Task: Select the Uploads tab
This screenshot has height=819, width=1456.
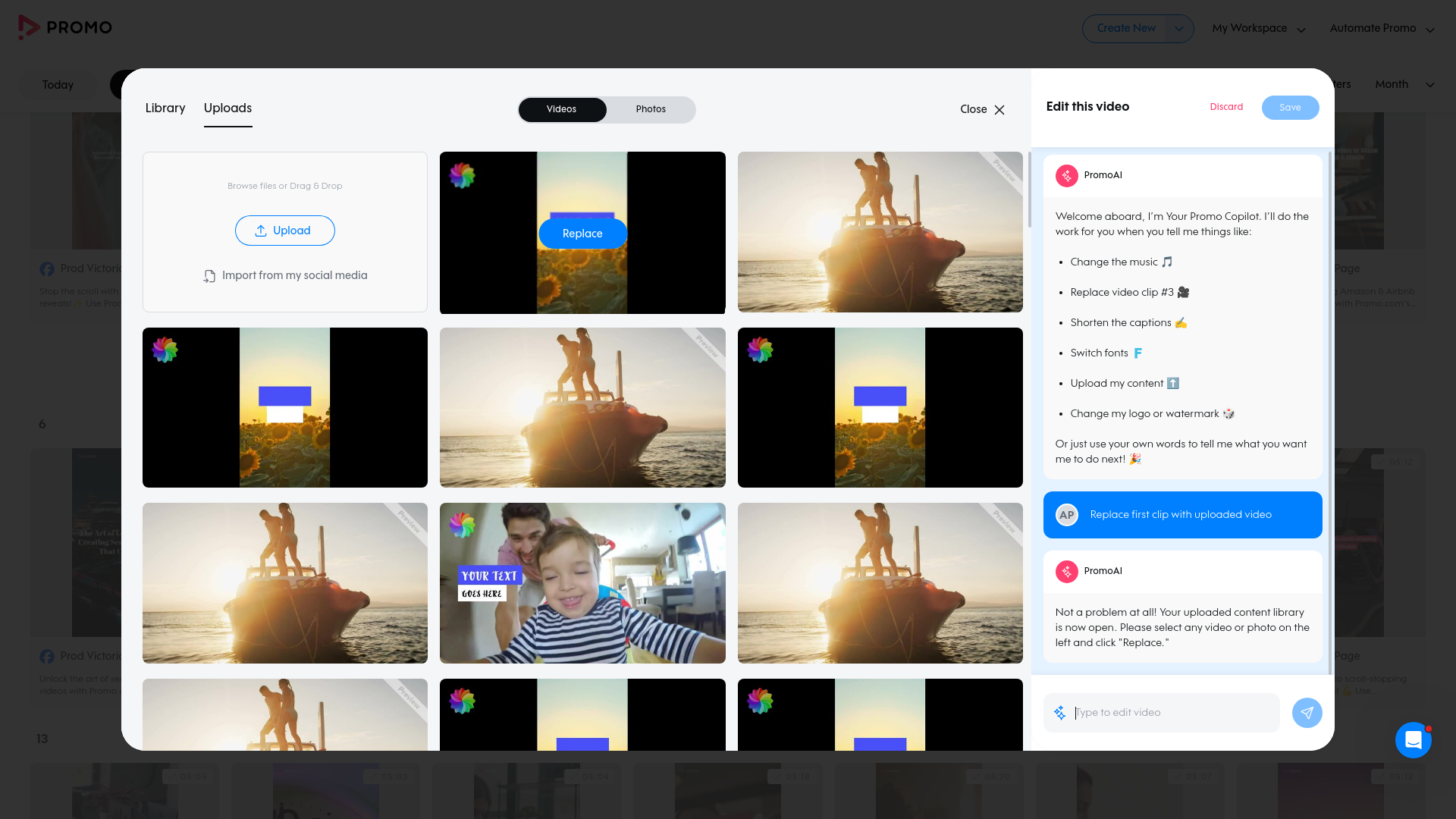Action: [x=227, y=108]
